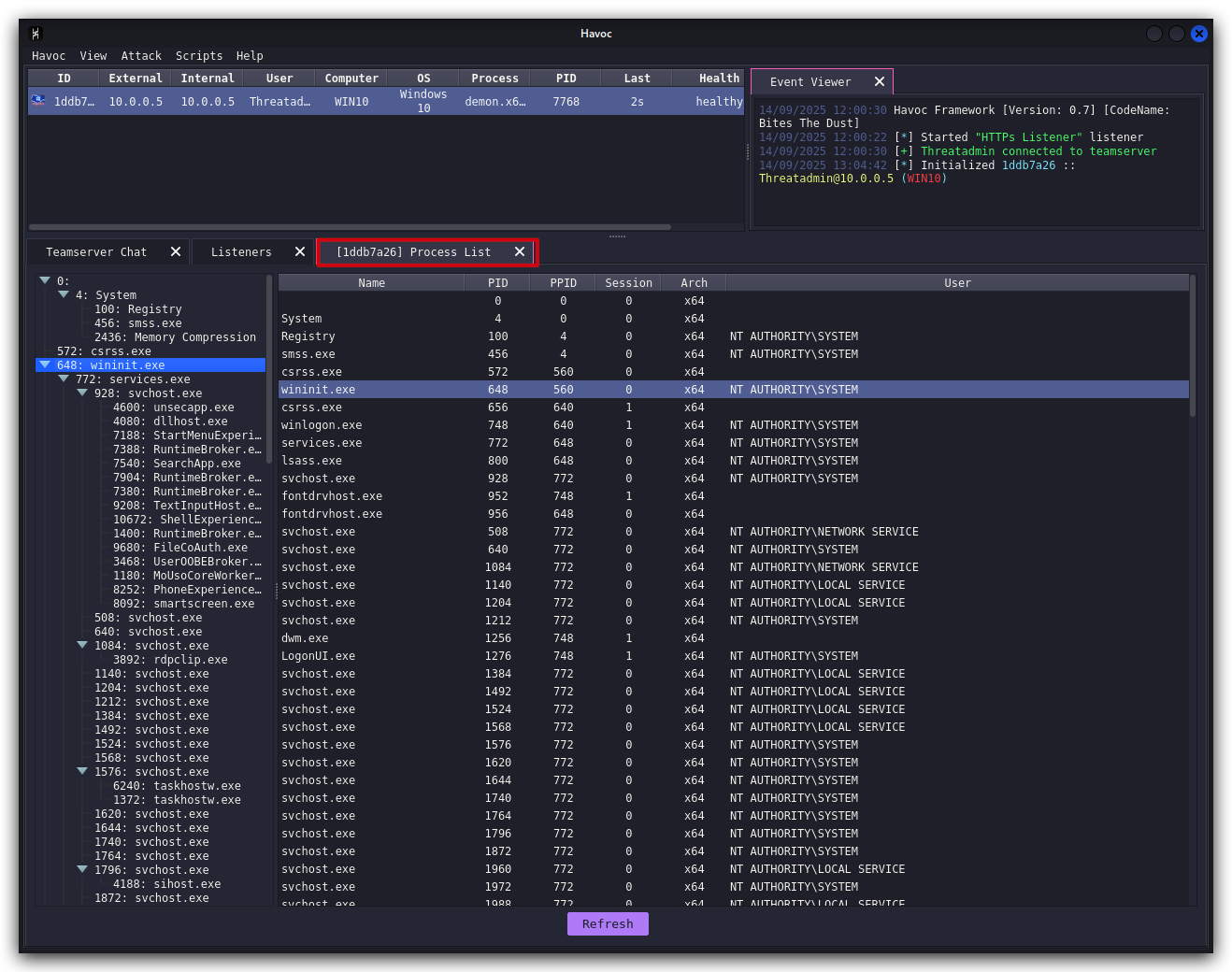Sort process table by PPID column
The image size is (1232, 972).
coord(563,283)
